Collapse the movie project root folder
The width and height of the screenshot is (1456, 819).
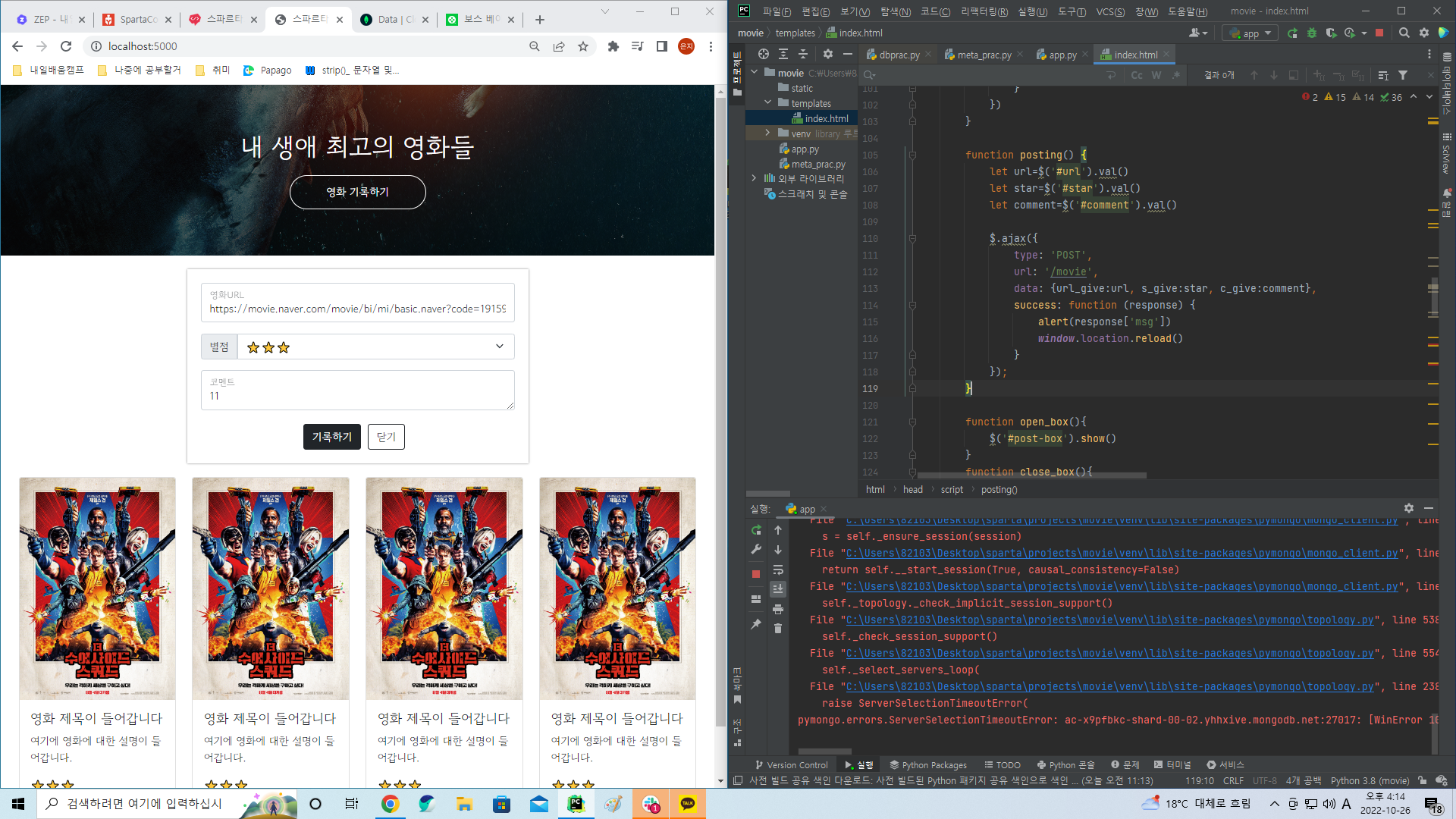[755, 73]
